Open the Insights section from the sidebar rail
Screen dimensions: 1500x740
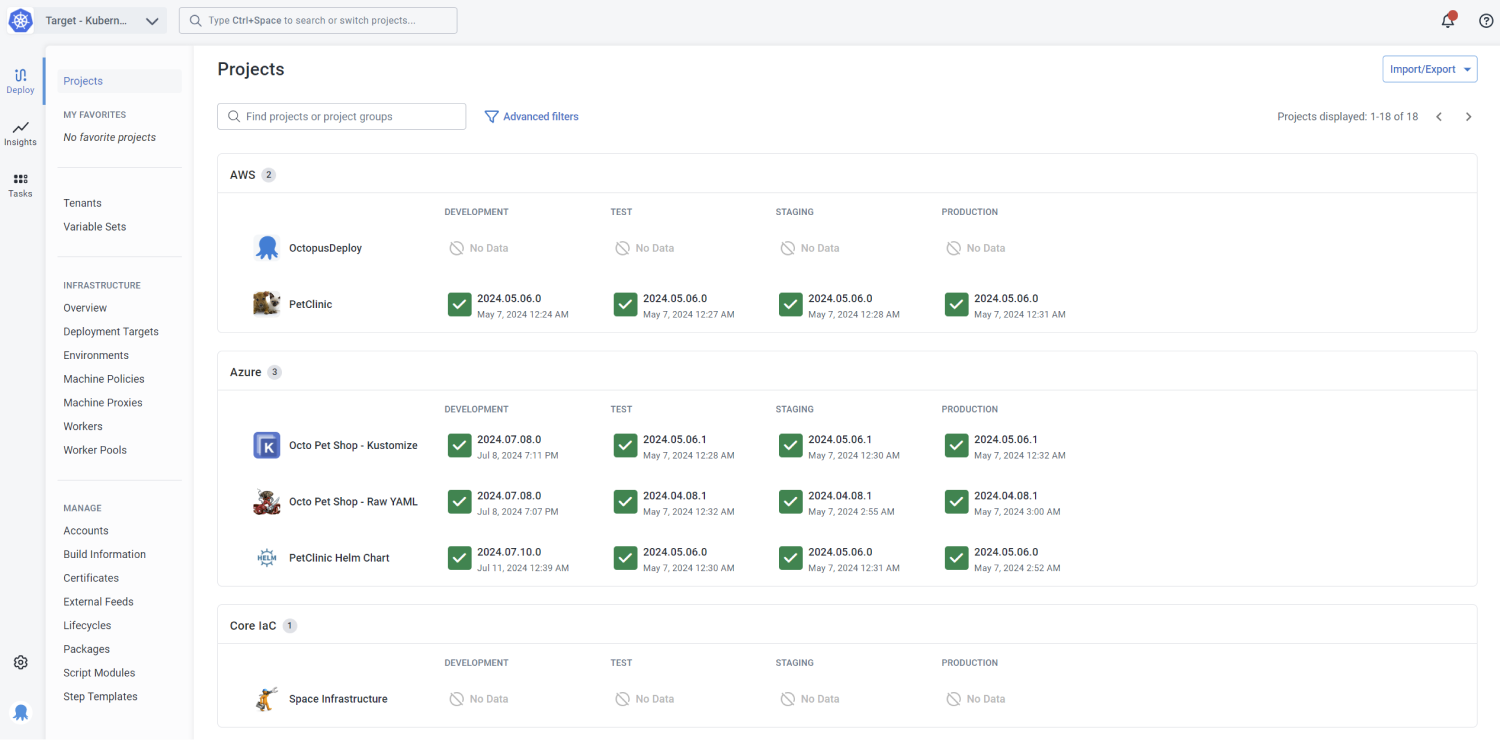click(20, 133)
